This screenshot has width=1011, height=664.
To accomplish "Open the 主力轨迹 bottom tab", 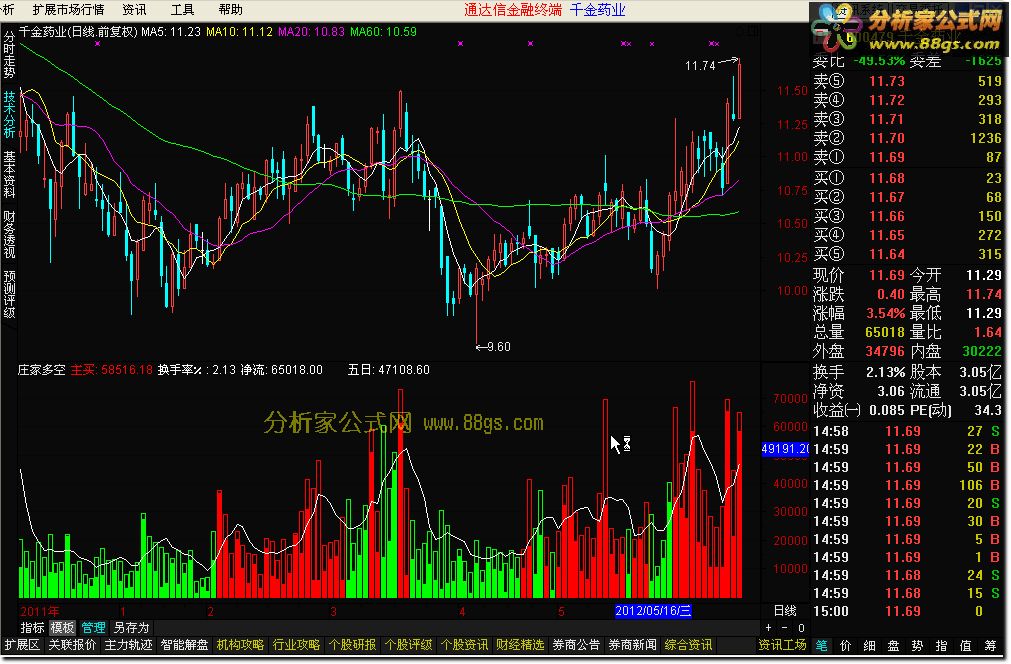I will click(x=128, y=645).
